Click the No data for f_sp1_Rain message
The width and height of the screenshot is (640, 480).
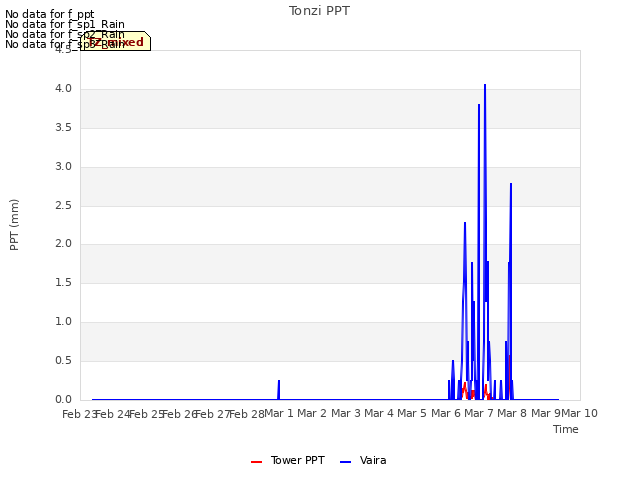[x=64, y=24]
